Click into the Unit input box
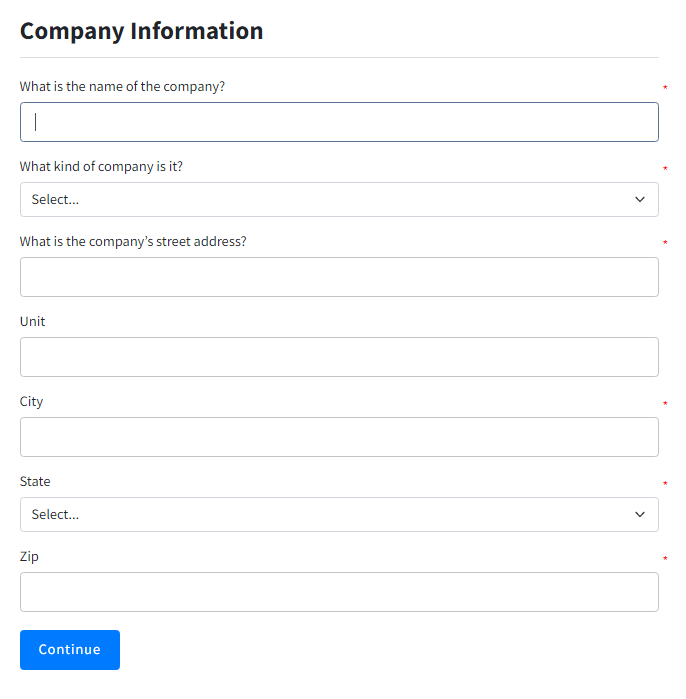This screenshot has width=686, height=699. point(339,357)
